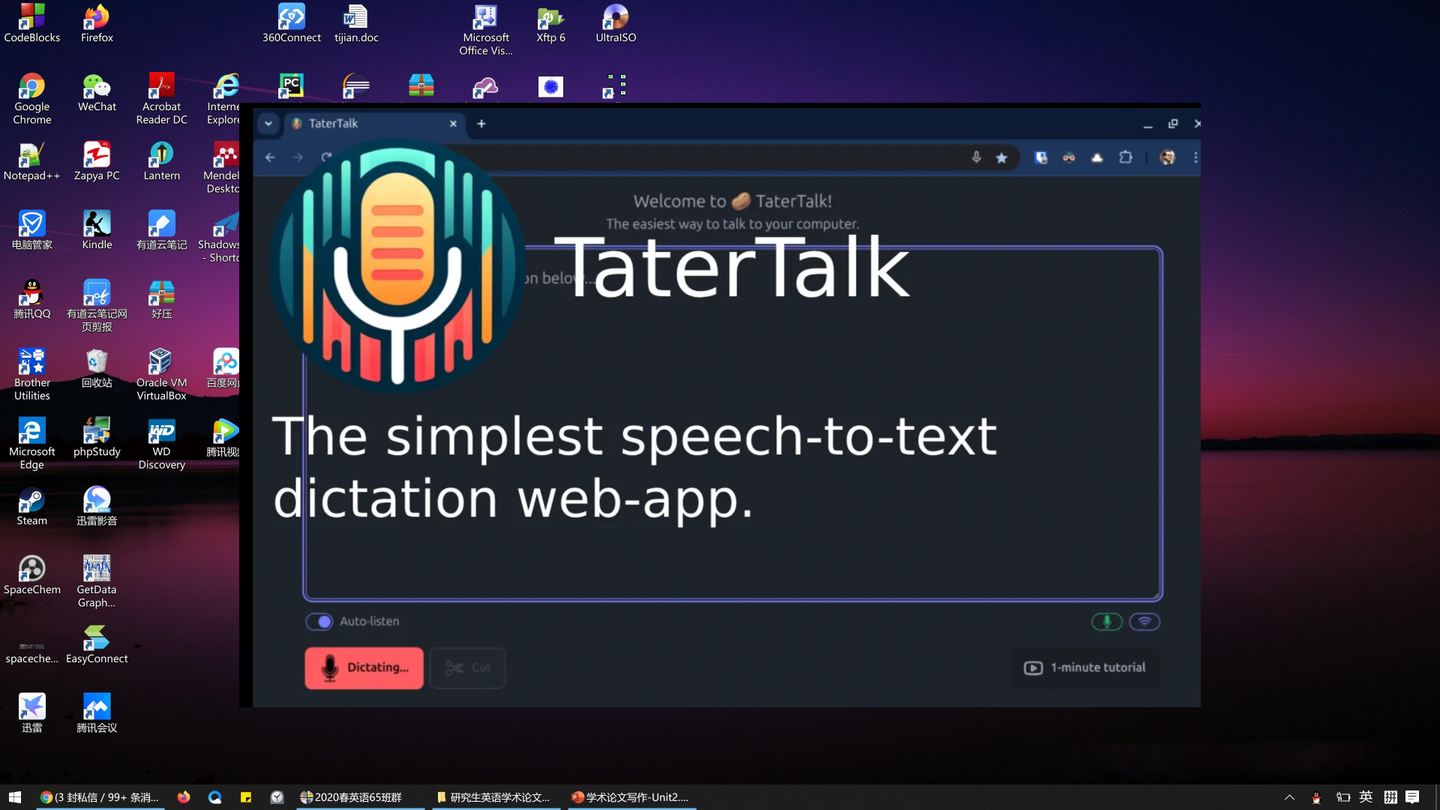Click the browser profile avatar

[x=1167, y=157]
